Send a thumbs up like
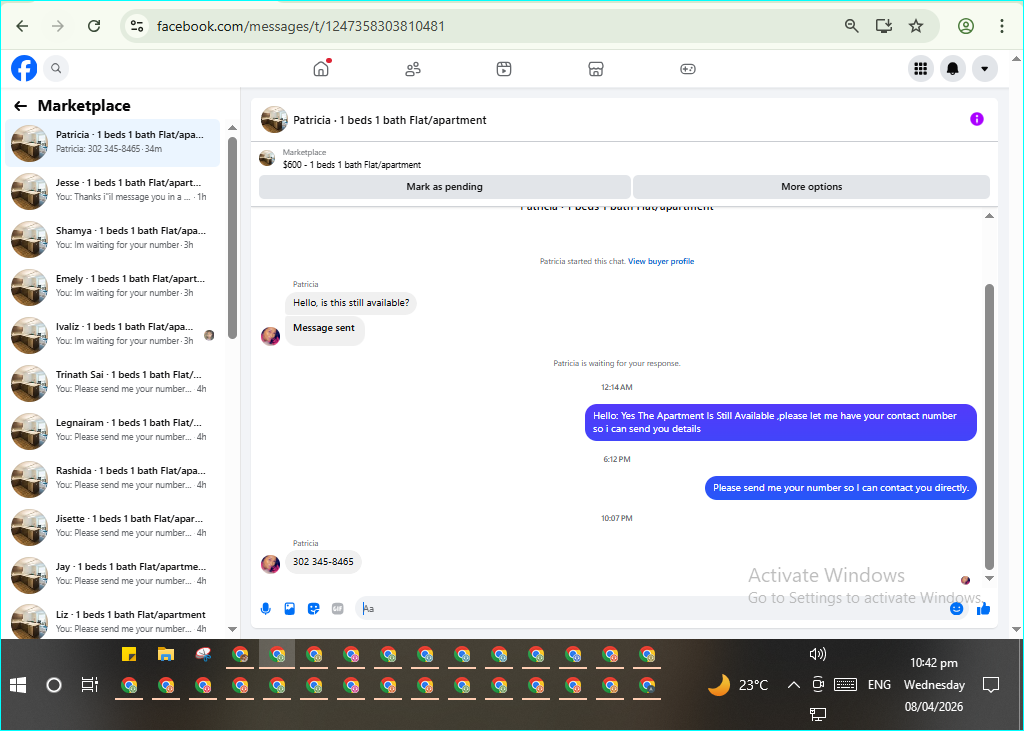 984,609
